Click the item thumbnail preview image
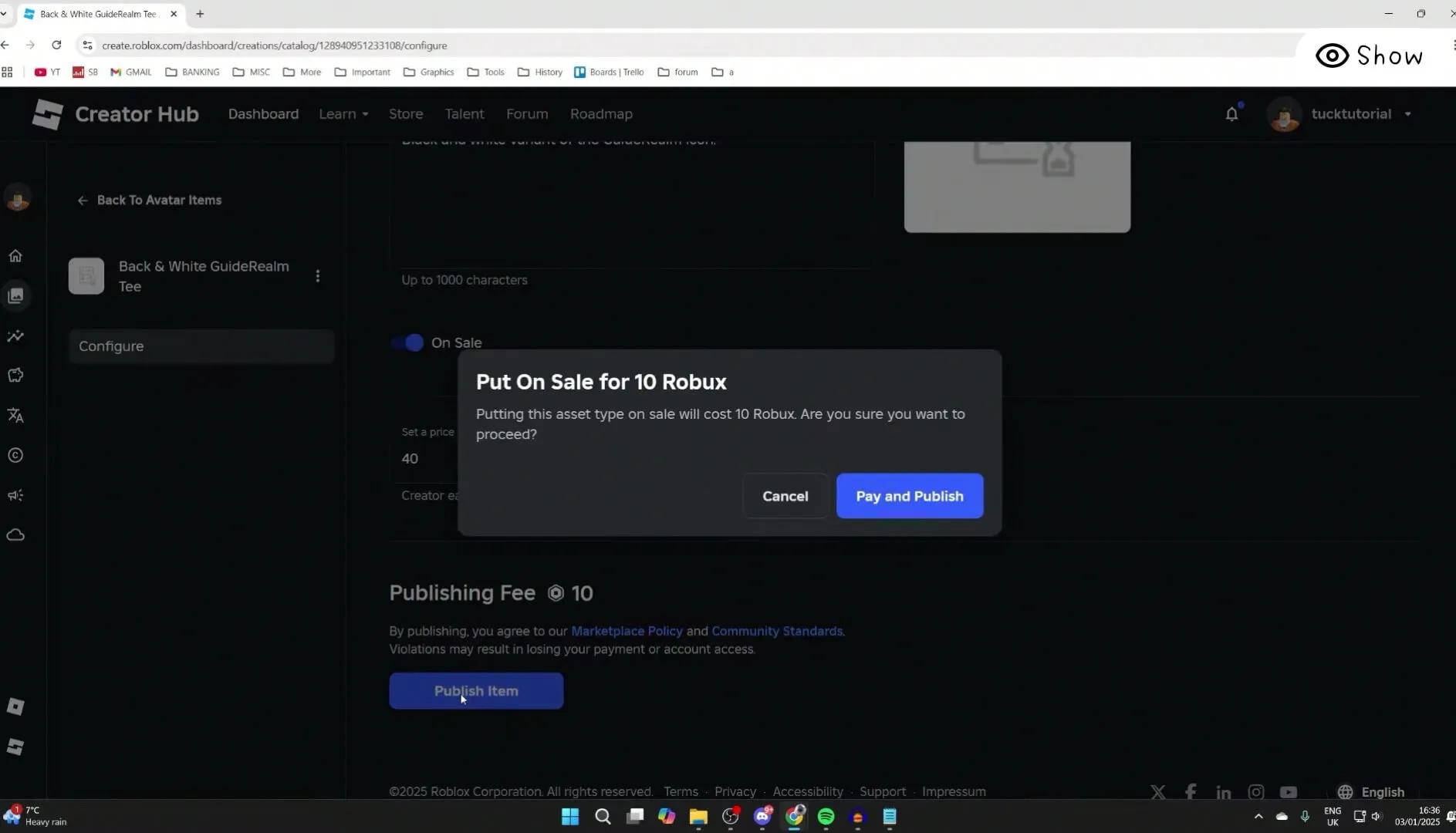Screen dimensions: 1456x833 [1017, 187]
